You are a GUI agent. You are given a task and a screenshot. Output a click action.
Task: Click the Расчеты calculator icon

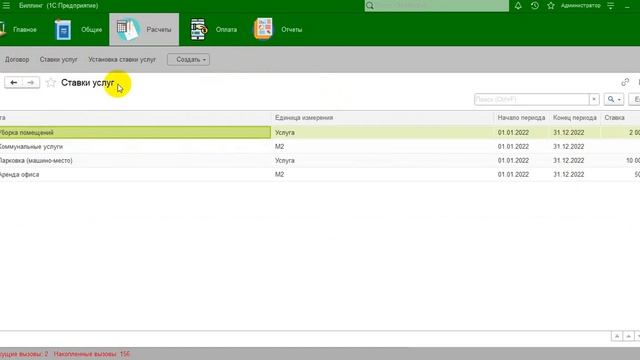click(x=128, y=29)
